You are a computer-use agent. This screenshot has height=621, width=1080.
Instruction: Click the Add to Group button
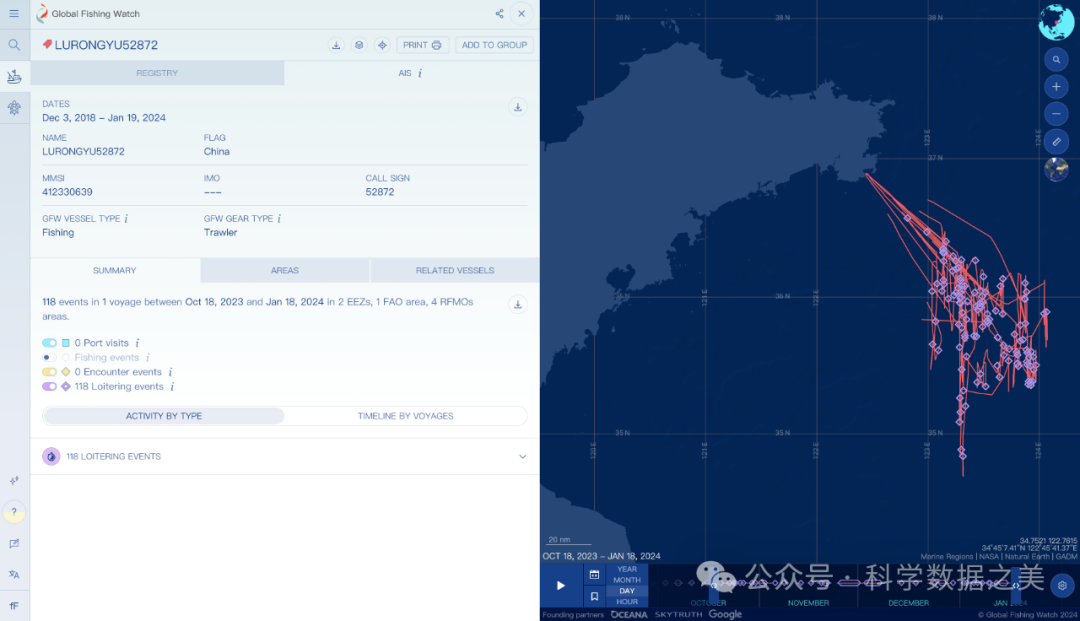point(494,45)
